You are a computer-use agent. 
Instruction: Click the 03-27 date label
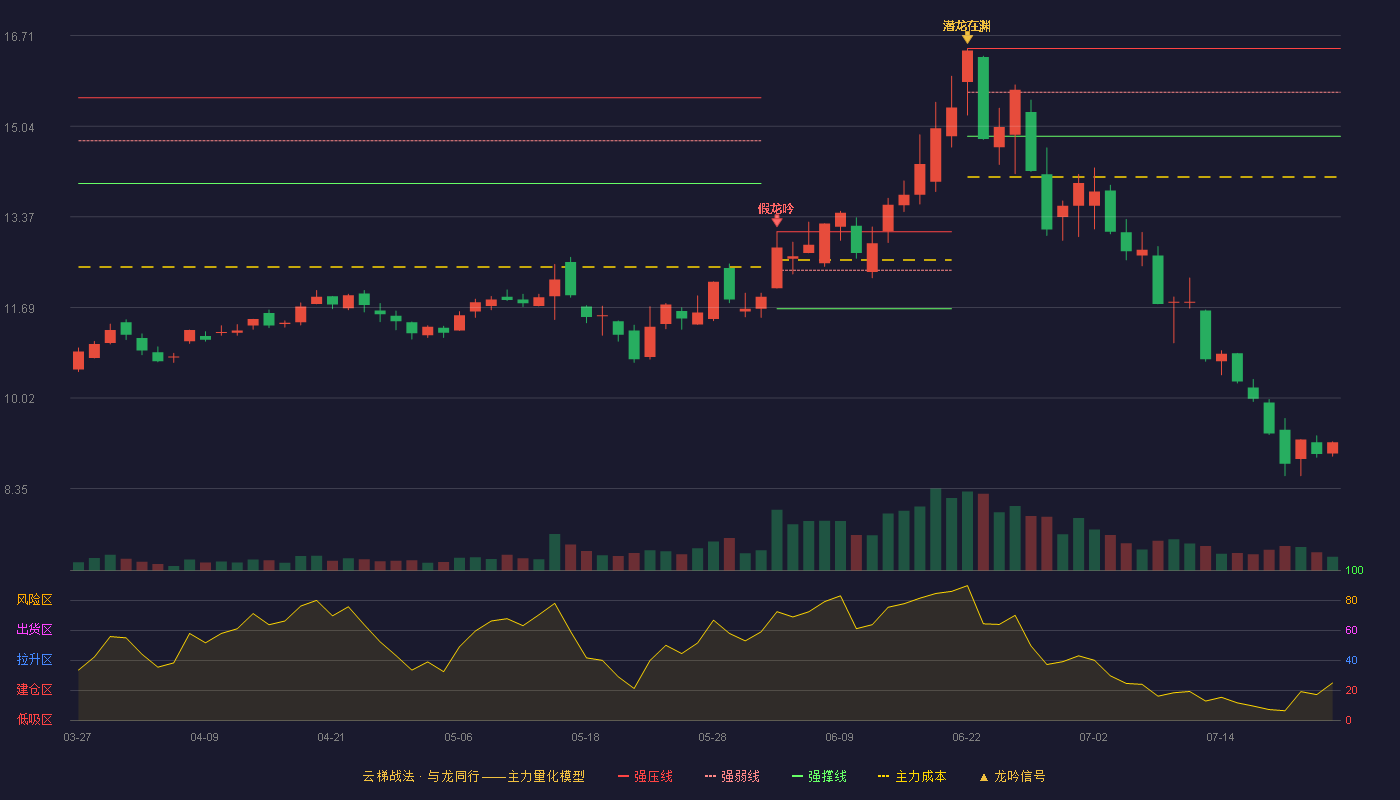[x=77, y=737]
